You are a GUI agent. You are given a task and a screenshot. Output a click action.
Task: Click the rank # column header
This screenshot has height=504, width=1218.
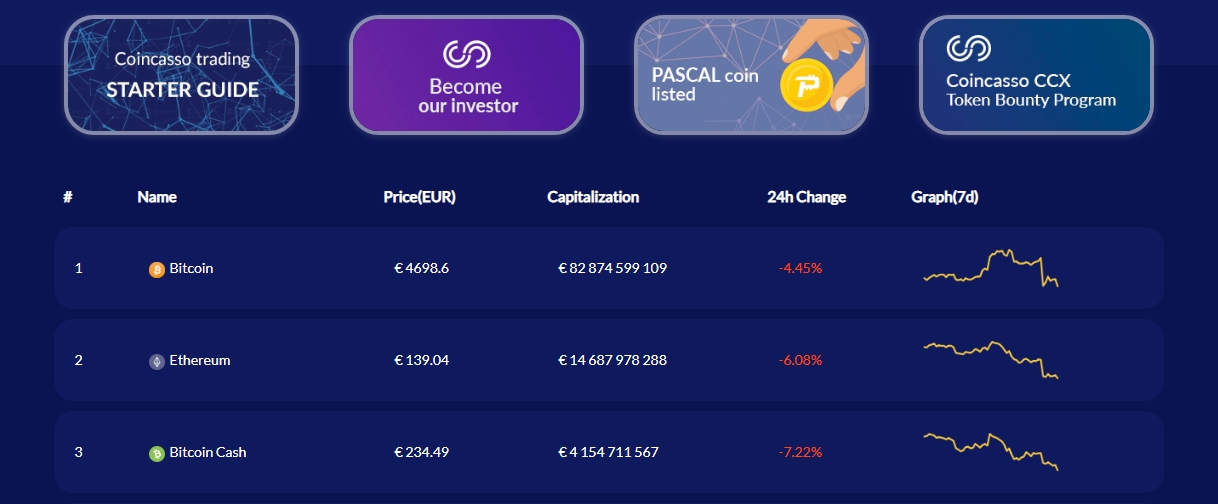tap(68, 197)
